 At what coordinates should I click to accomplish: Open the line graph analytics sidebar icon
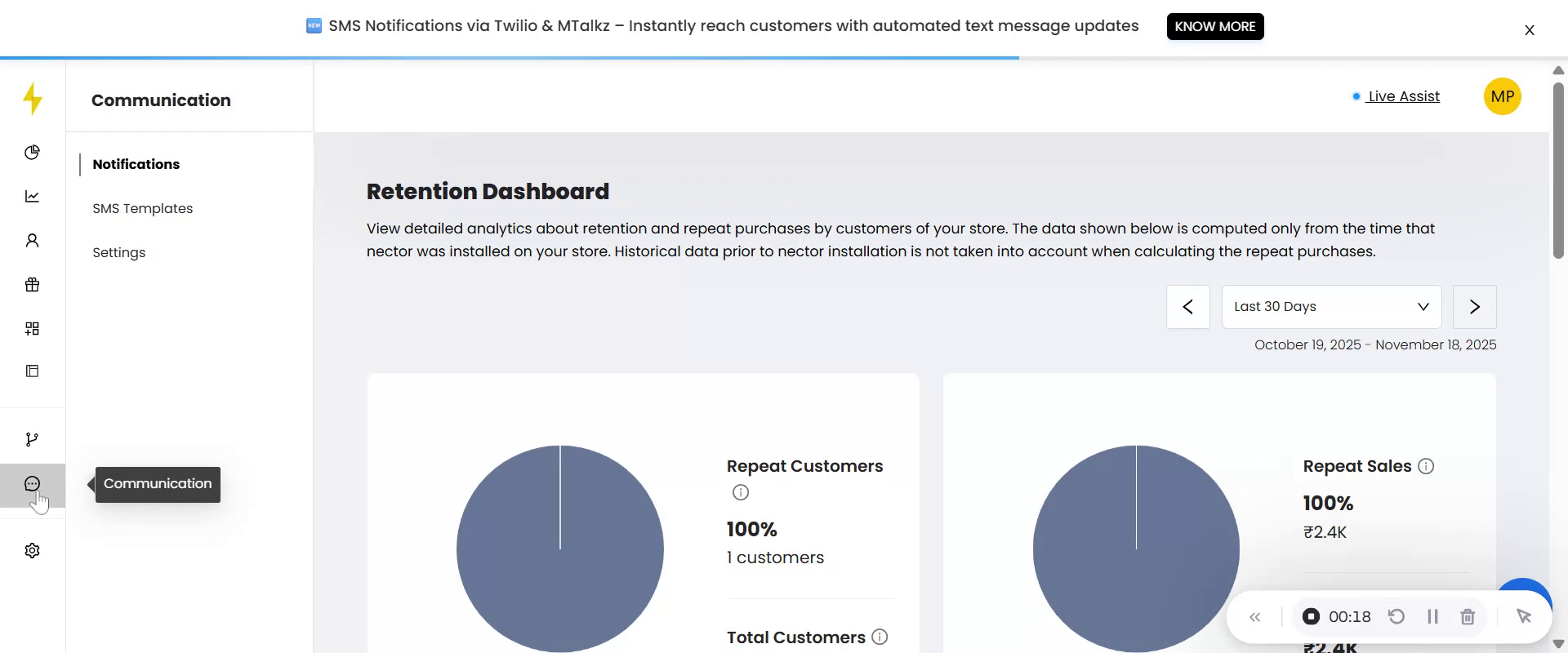[x=32, y=197]
